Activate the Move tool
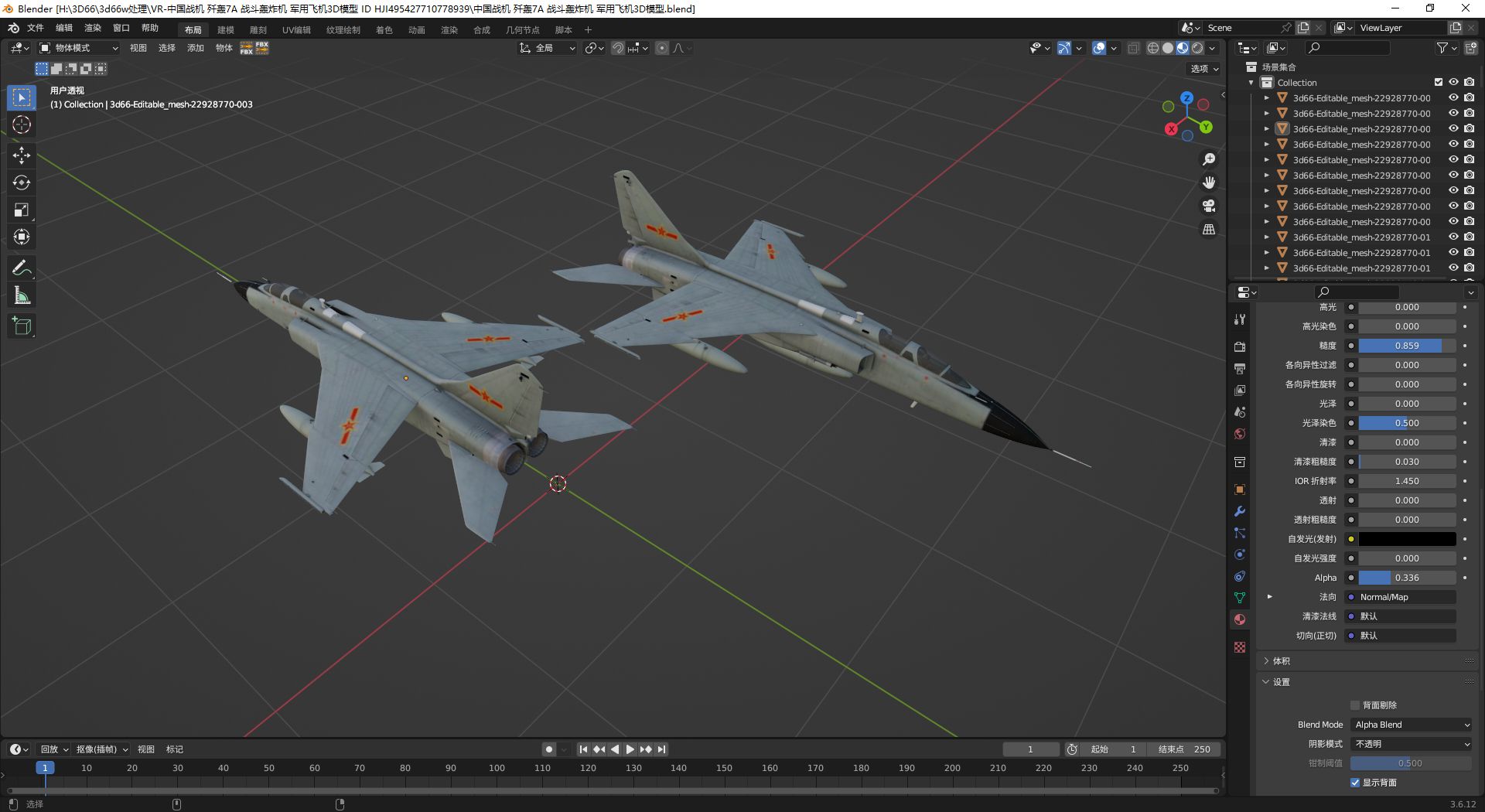This screenshot has height=812, width=1485. coord(22,155)
